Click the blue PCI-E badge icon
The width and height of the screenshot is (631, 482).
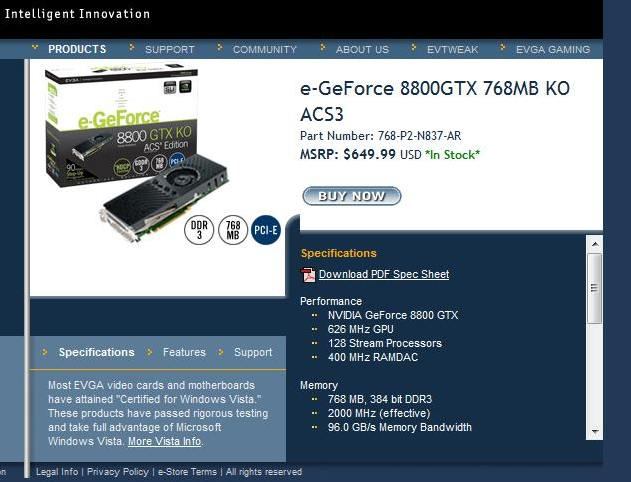(x=266, y=230)
